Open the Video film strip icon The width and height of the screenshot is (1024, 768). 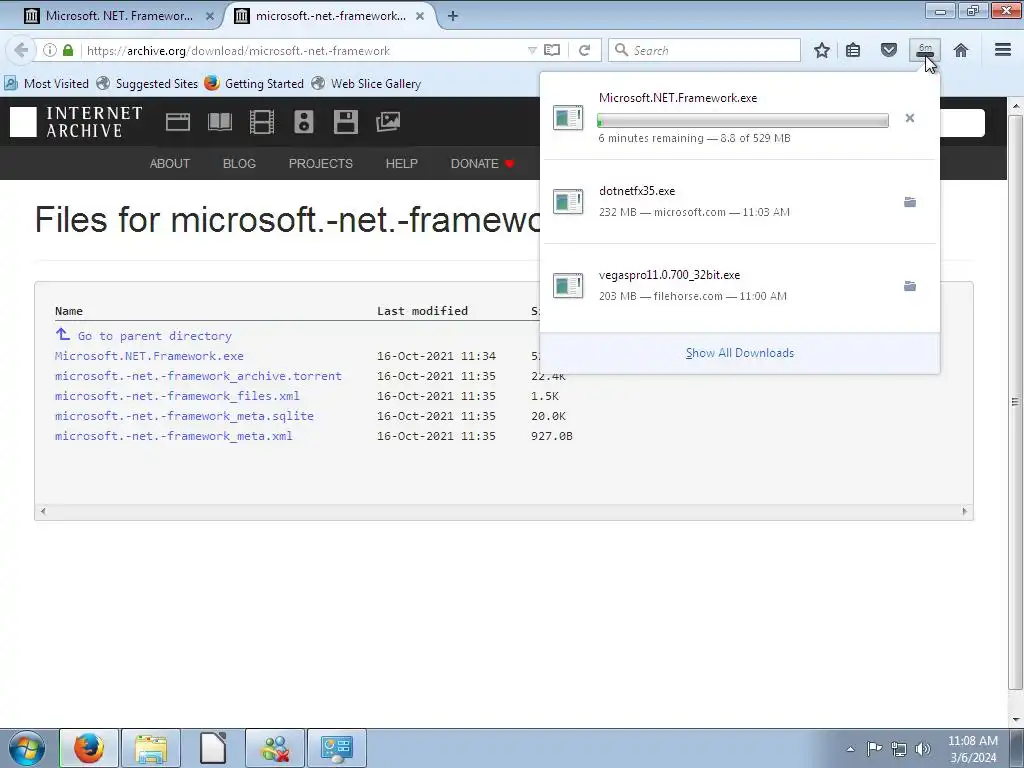262,122
